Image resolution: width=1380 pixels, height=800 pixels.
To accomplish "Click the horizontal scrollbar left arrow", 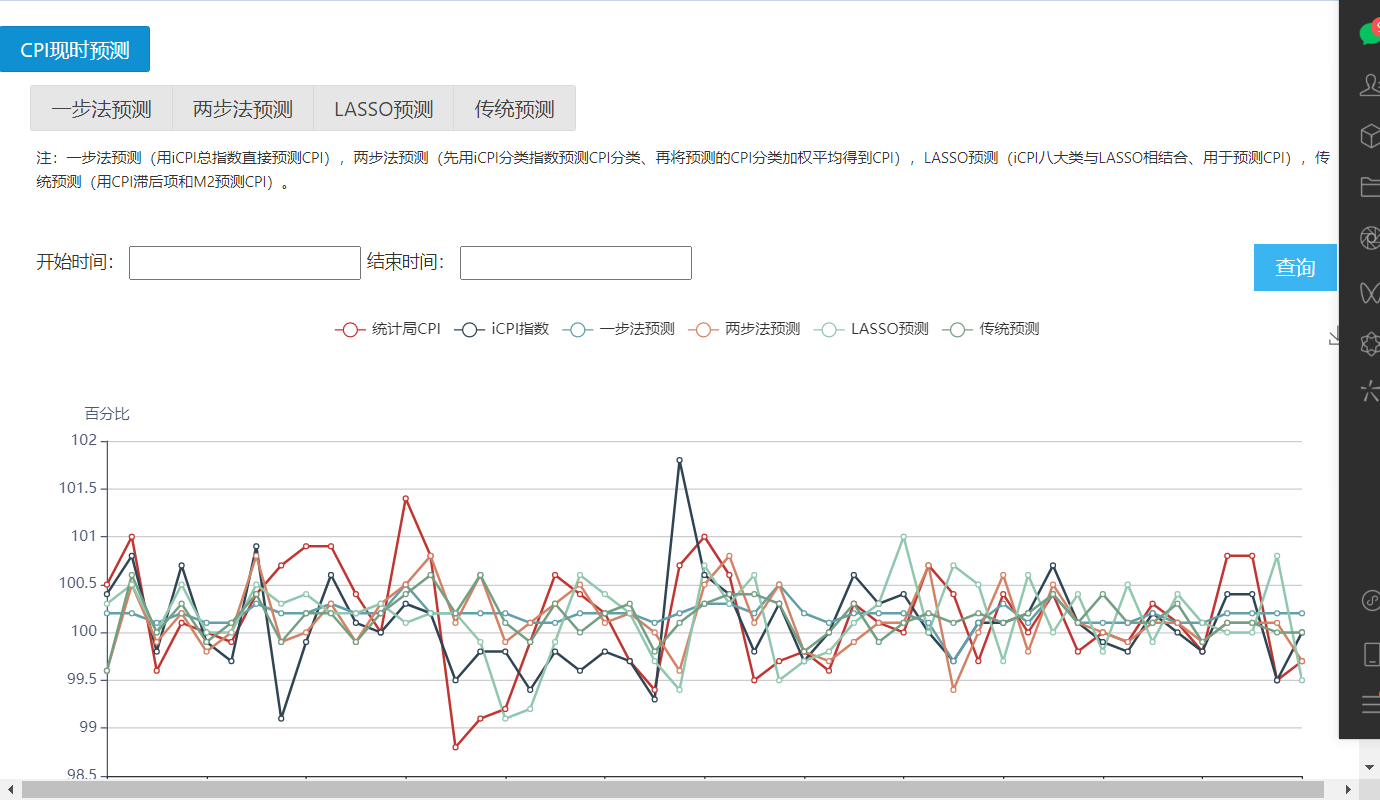I will [x=9, y=790].
